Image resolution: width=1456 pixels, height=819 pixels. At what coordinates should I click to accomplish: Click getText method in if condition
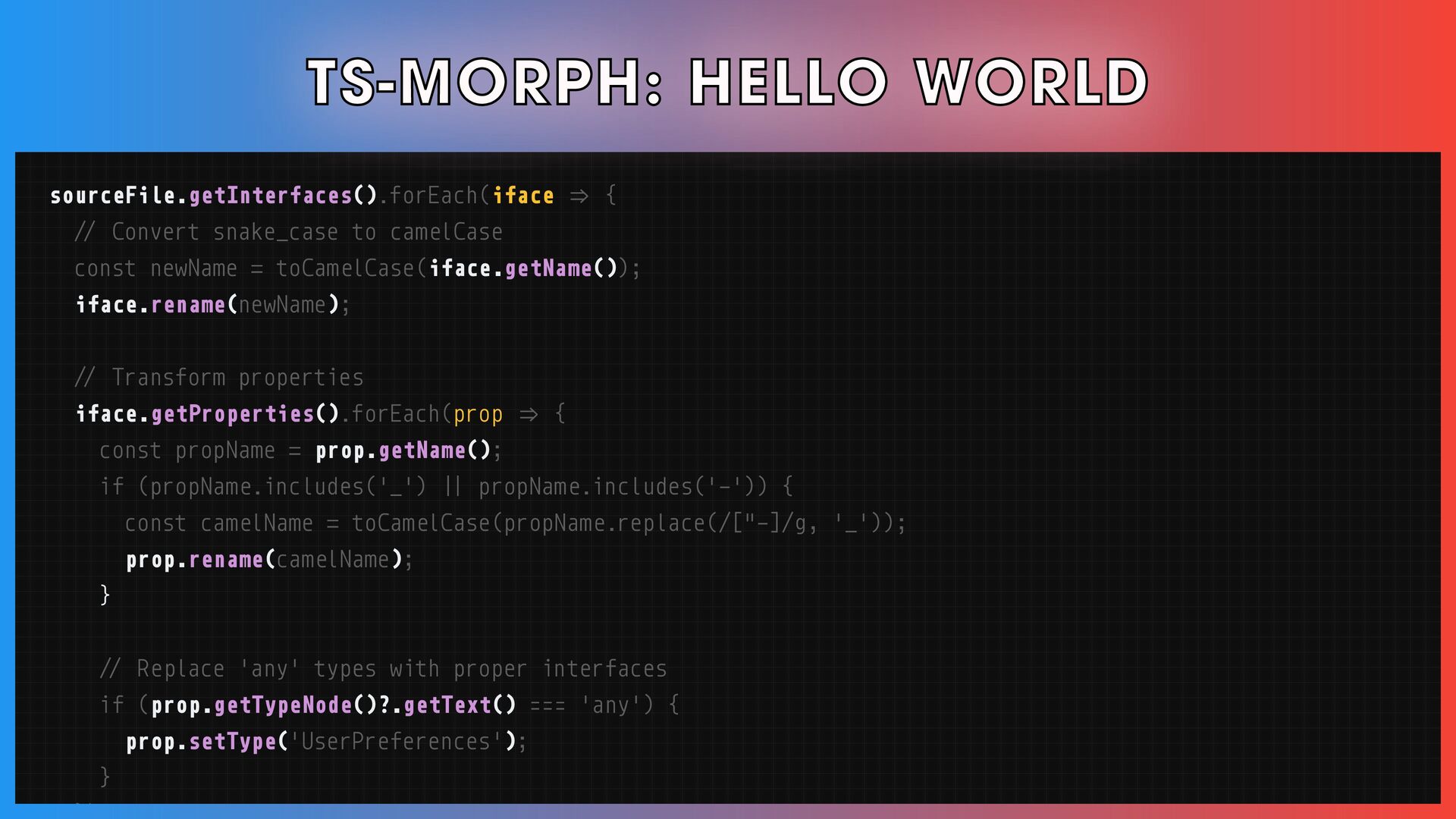447,705
